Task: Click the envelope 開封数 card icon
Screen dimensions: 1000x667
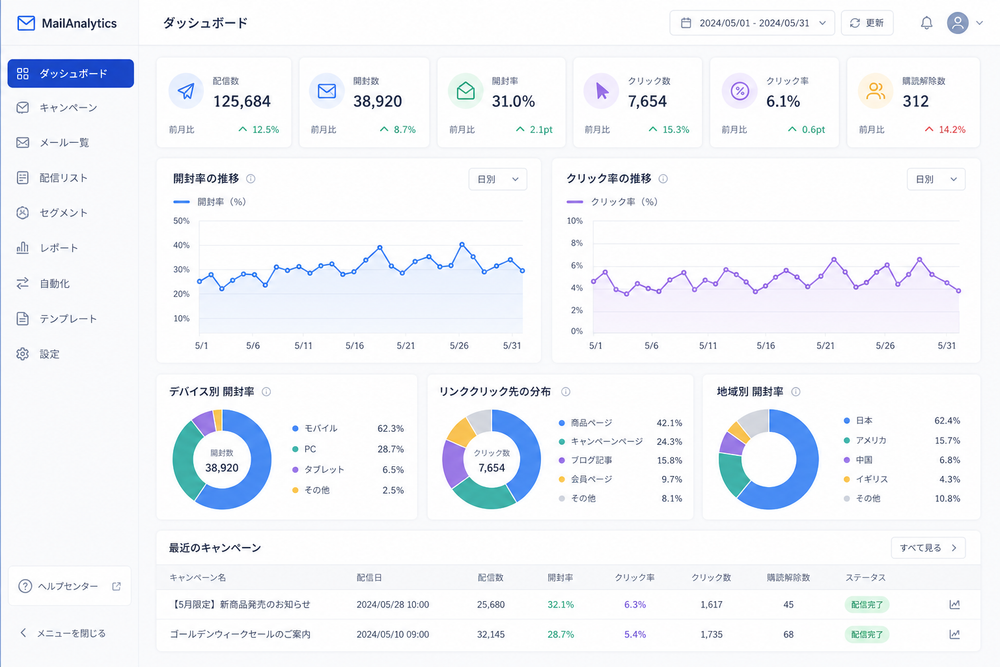Action: click(x=327, y=91)
